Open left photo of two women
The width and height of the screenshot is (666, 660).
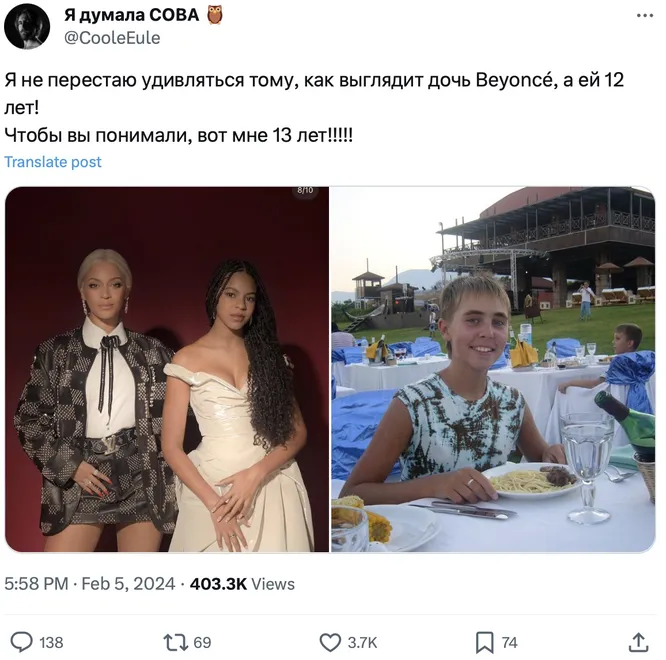point(167,369)
